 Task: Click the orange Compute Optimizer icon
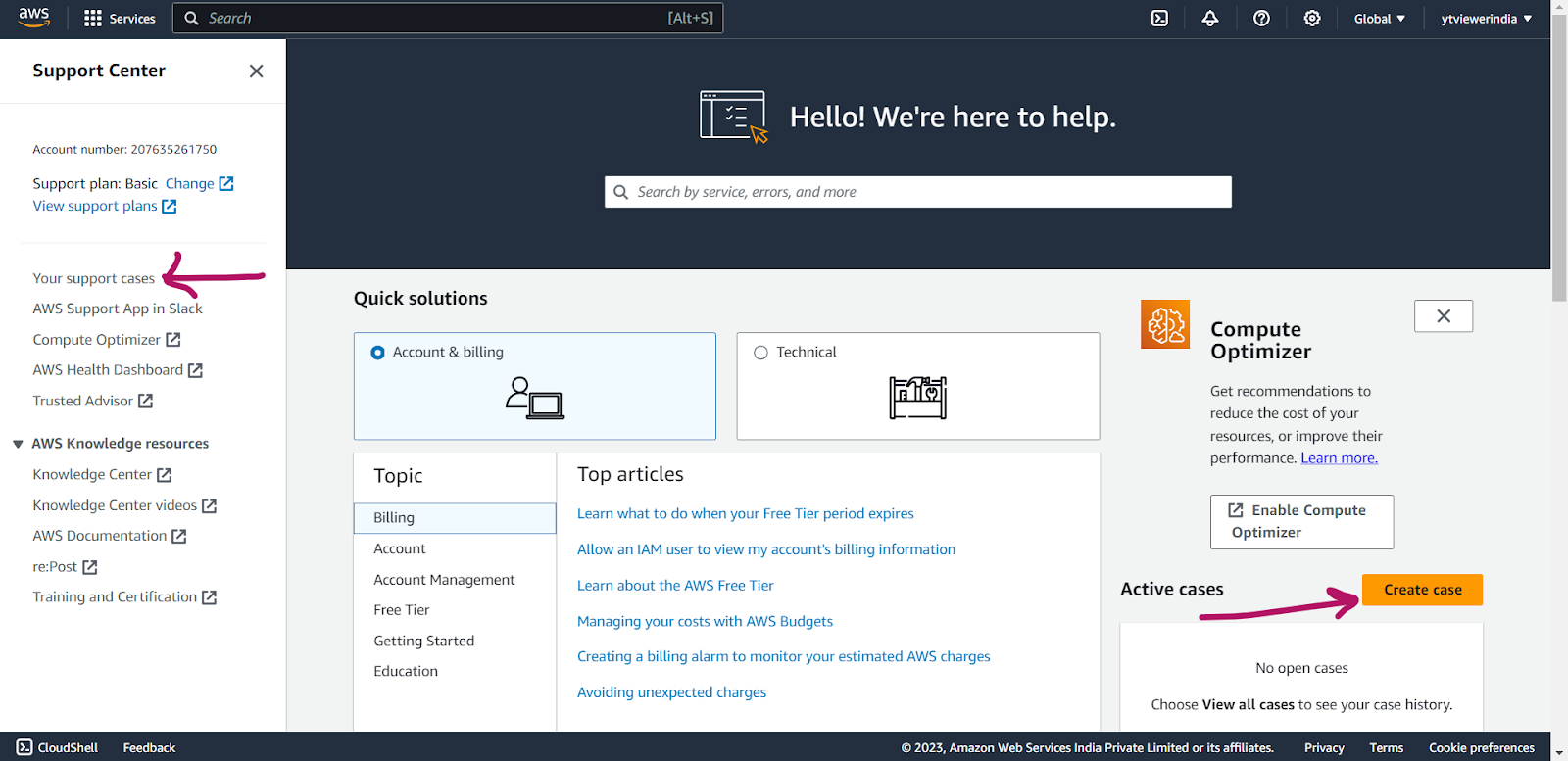(x=1165, y=324)
